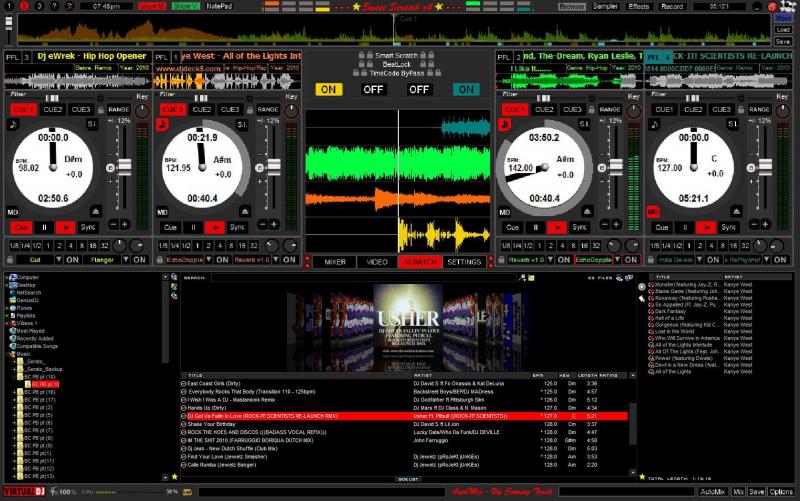Screen dimensions: 800x501
Task: Click Save button in bottom bar
Action: pos(756,492)
